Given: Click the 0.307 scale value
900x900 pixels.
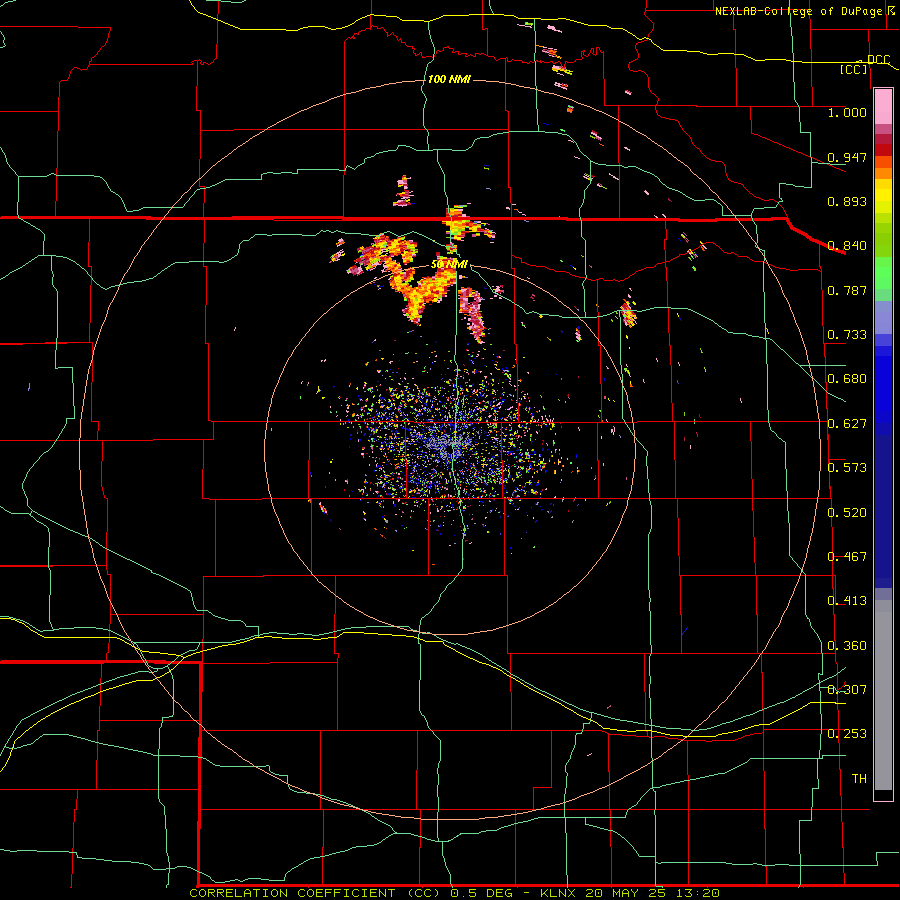Looking at the screenshot, I should [847, 690].
